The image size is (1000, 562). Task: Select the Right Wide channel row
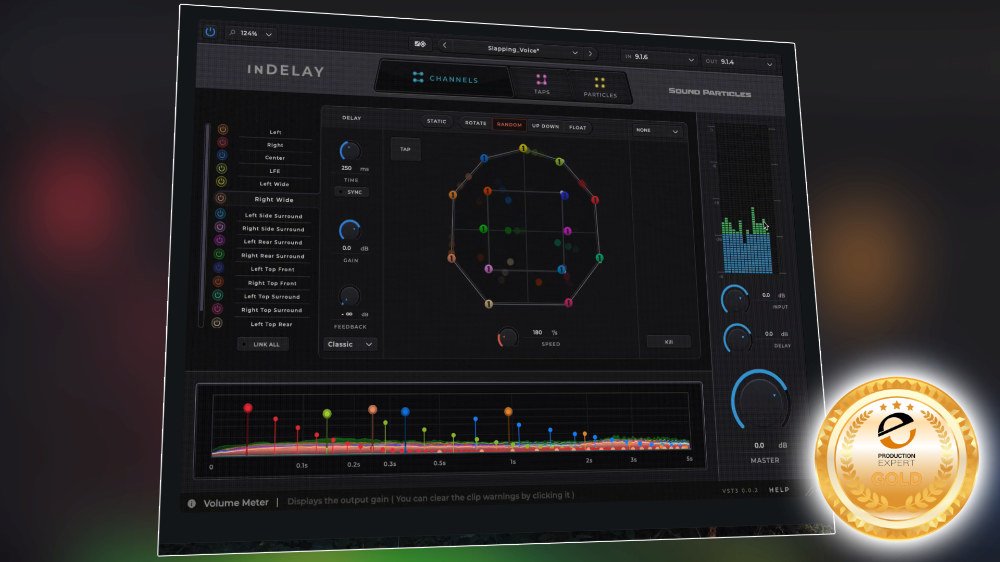(x=266, y=199)
